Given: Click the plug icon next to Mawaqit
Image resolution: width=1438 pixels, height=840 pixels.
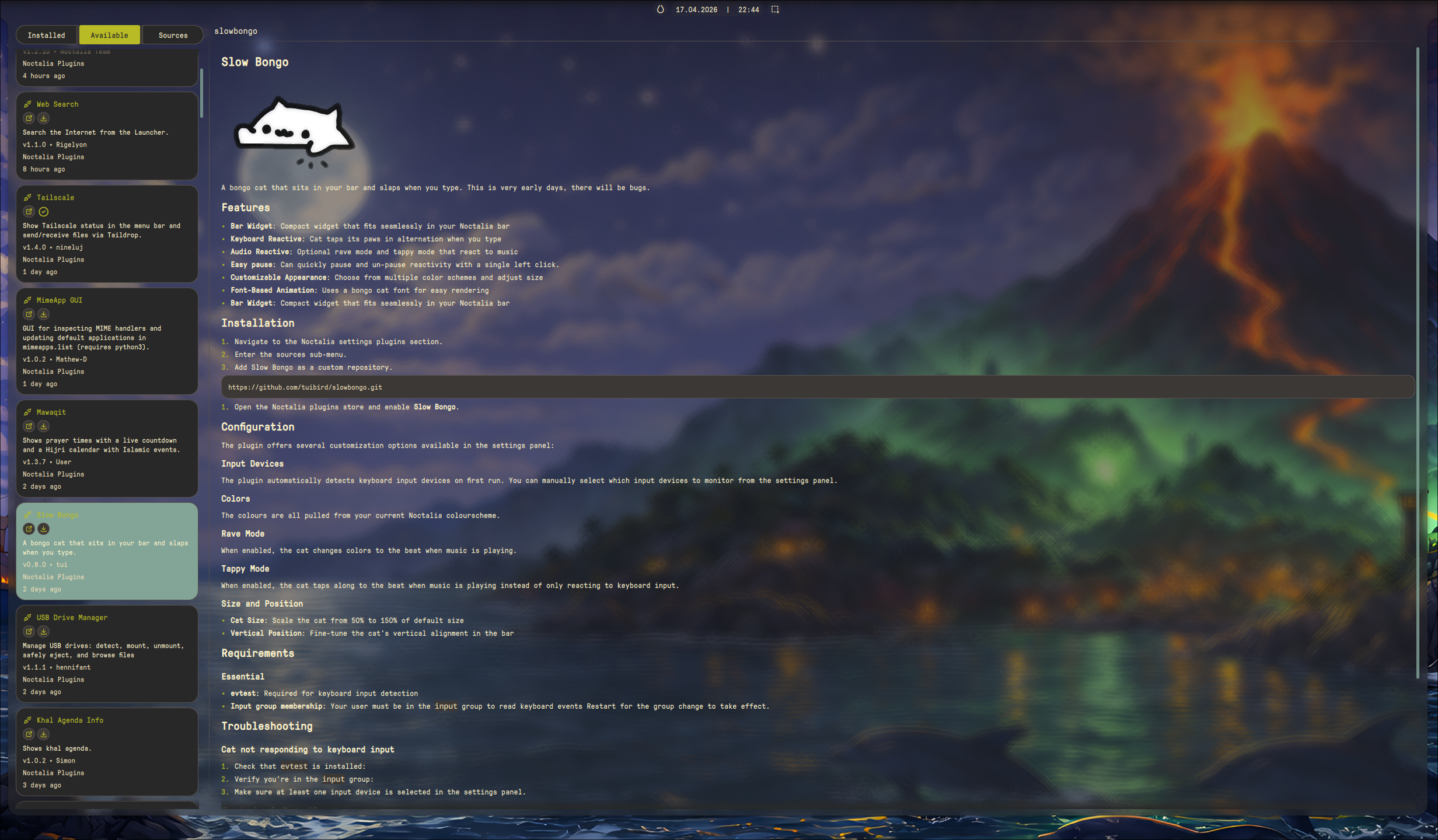Looking at the screenshot, I should pos(27,412).
